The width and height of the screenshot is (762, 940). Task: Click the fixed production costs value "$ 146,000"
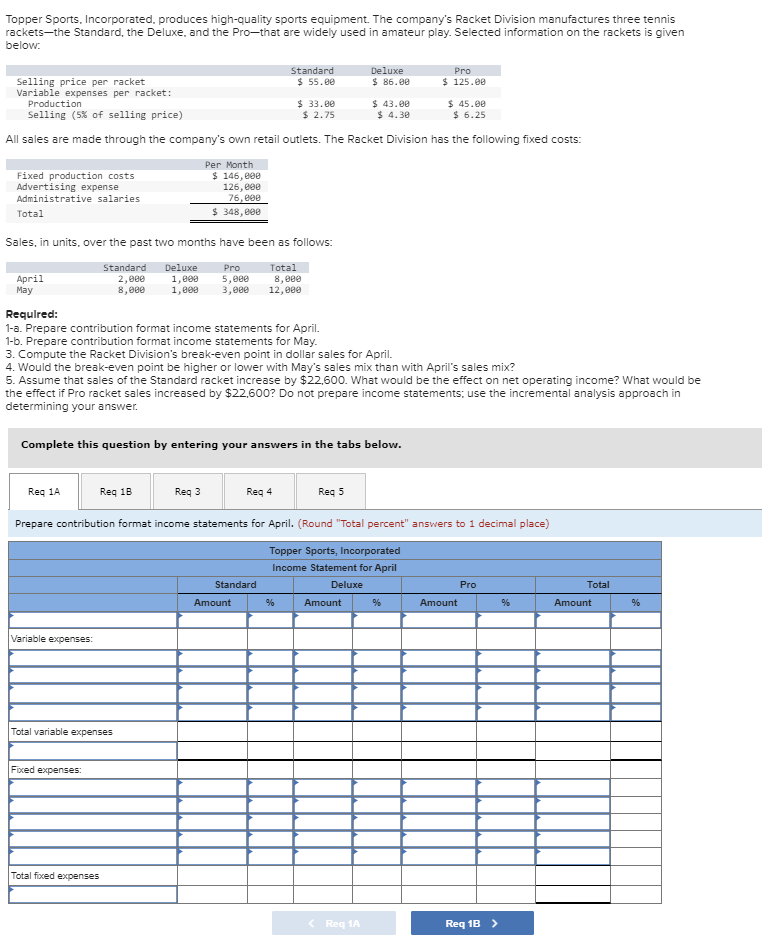coord(236,176)
